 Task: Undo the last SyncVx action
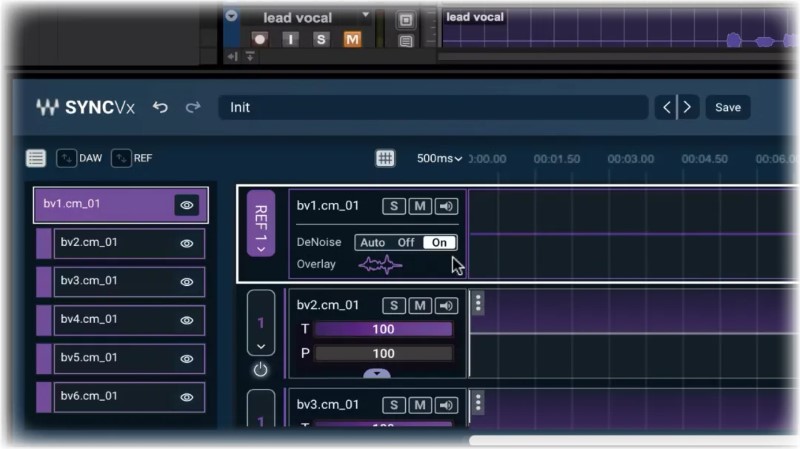(x=160, y=107)
